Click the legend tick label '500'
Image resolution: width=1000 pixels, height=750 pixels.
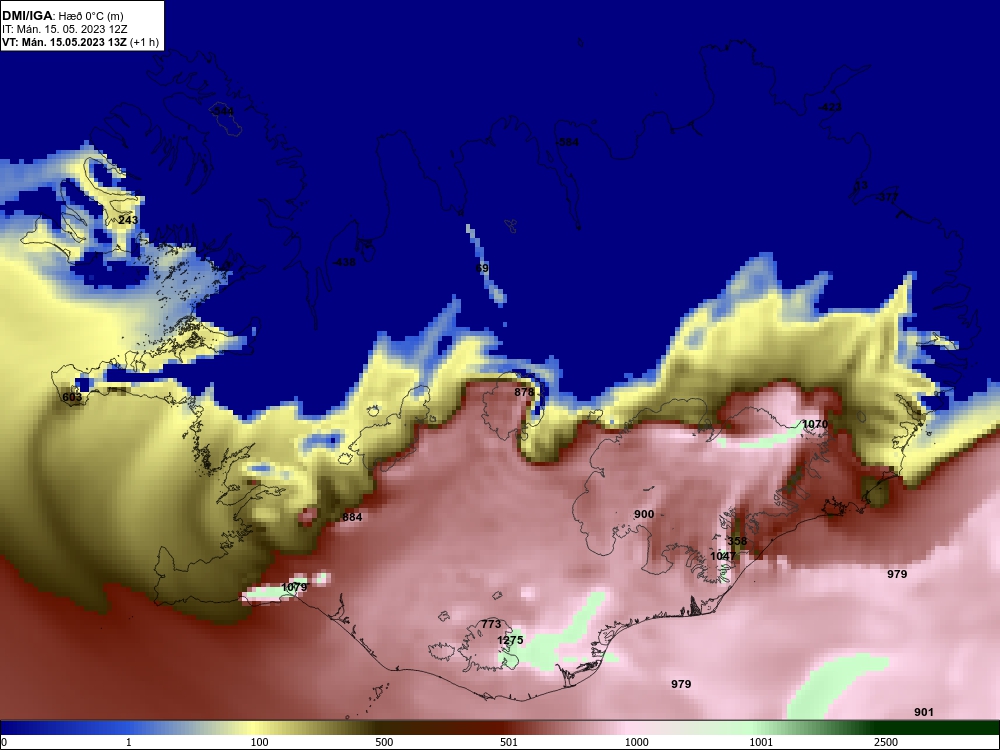coord(384,742)
